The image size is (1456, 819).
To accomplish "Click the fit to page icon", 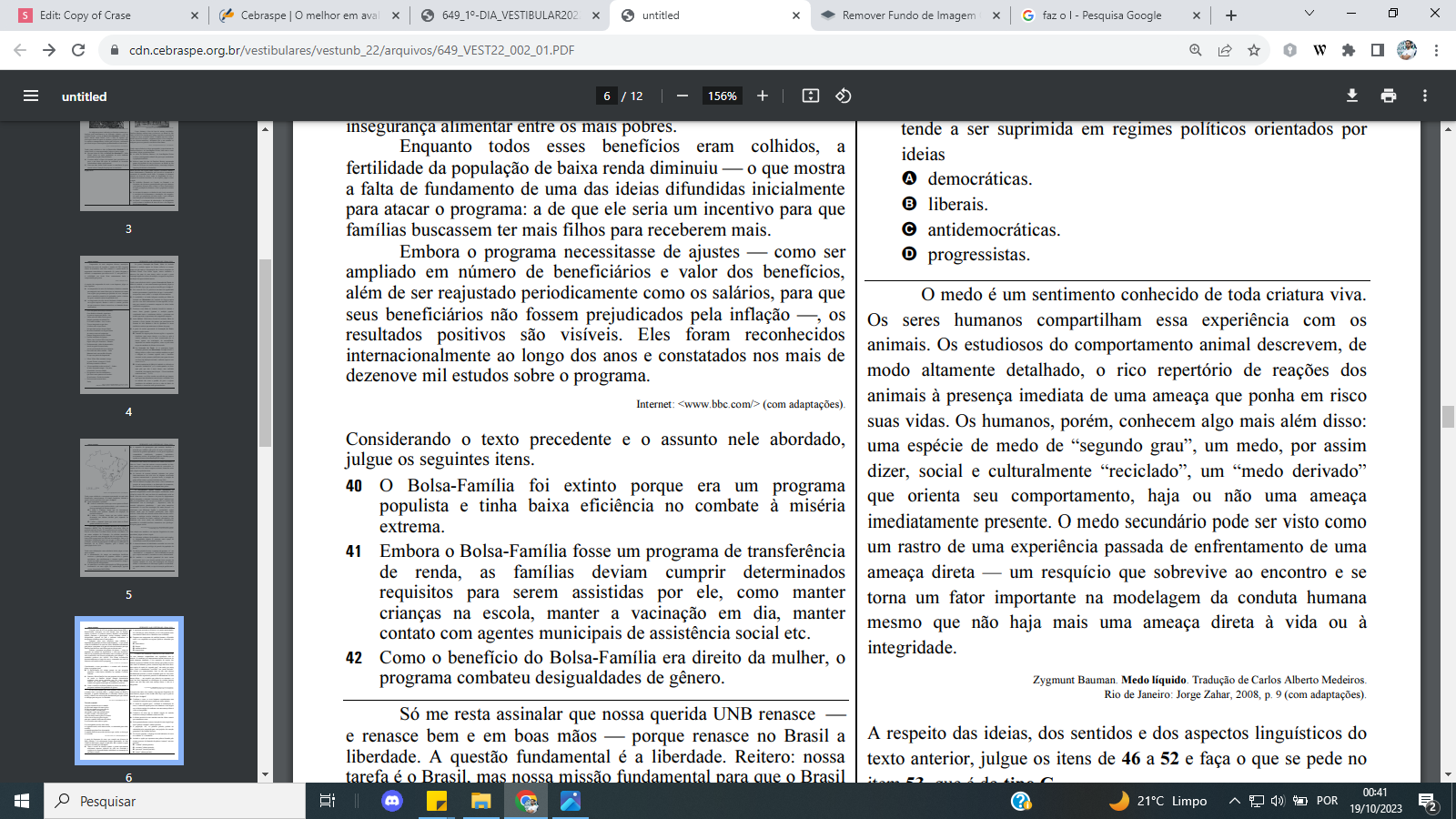I will [x=811, y=96].
